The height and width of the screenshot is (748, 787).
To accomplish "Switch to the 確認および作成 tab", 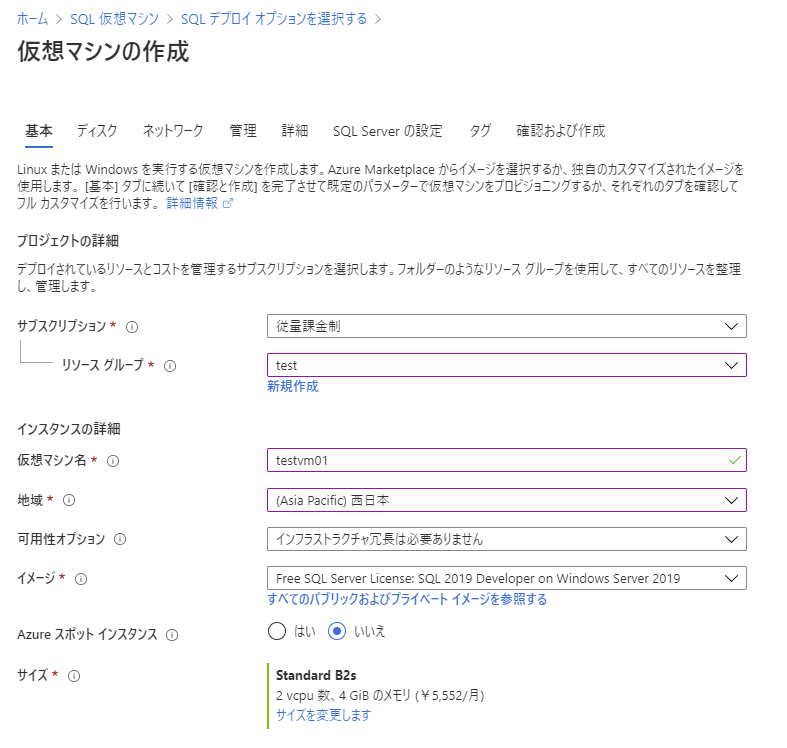I will [561, 131].
